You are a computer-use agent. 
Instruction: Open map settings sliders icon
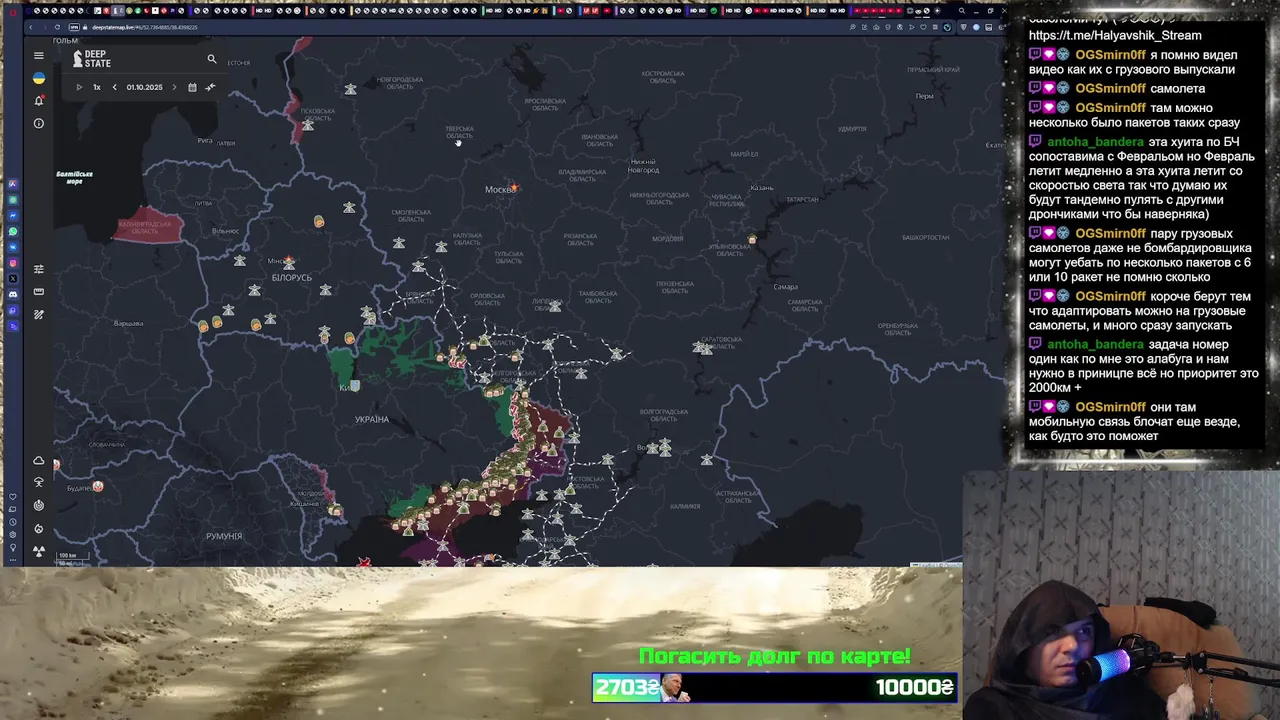(39, 269)
